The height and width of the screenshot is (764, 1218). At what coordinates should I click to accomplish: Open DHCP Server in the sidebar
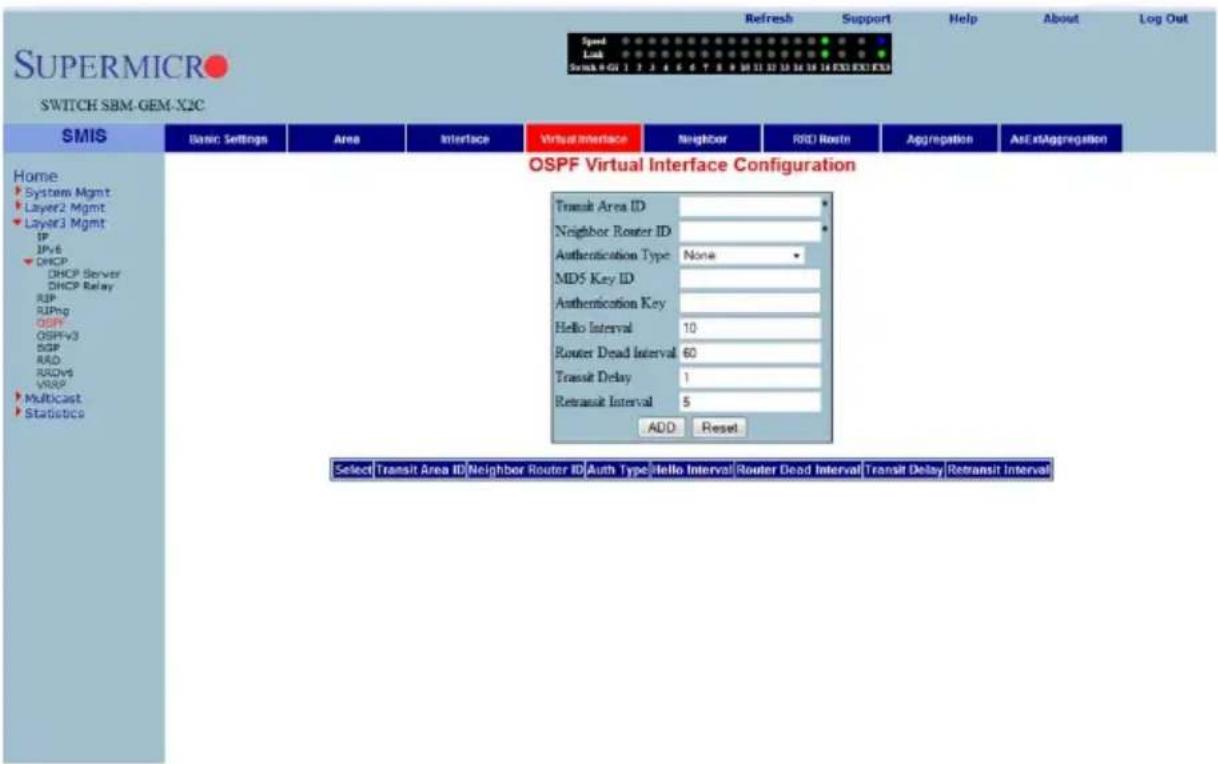pos(83,273)
